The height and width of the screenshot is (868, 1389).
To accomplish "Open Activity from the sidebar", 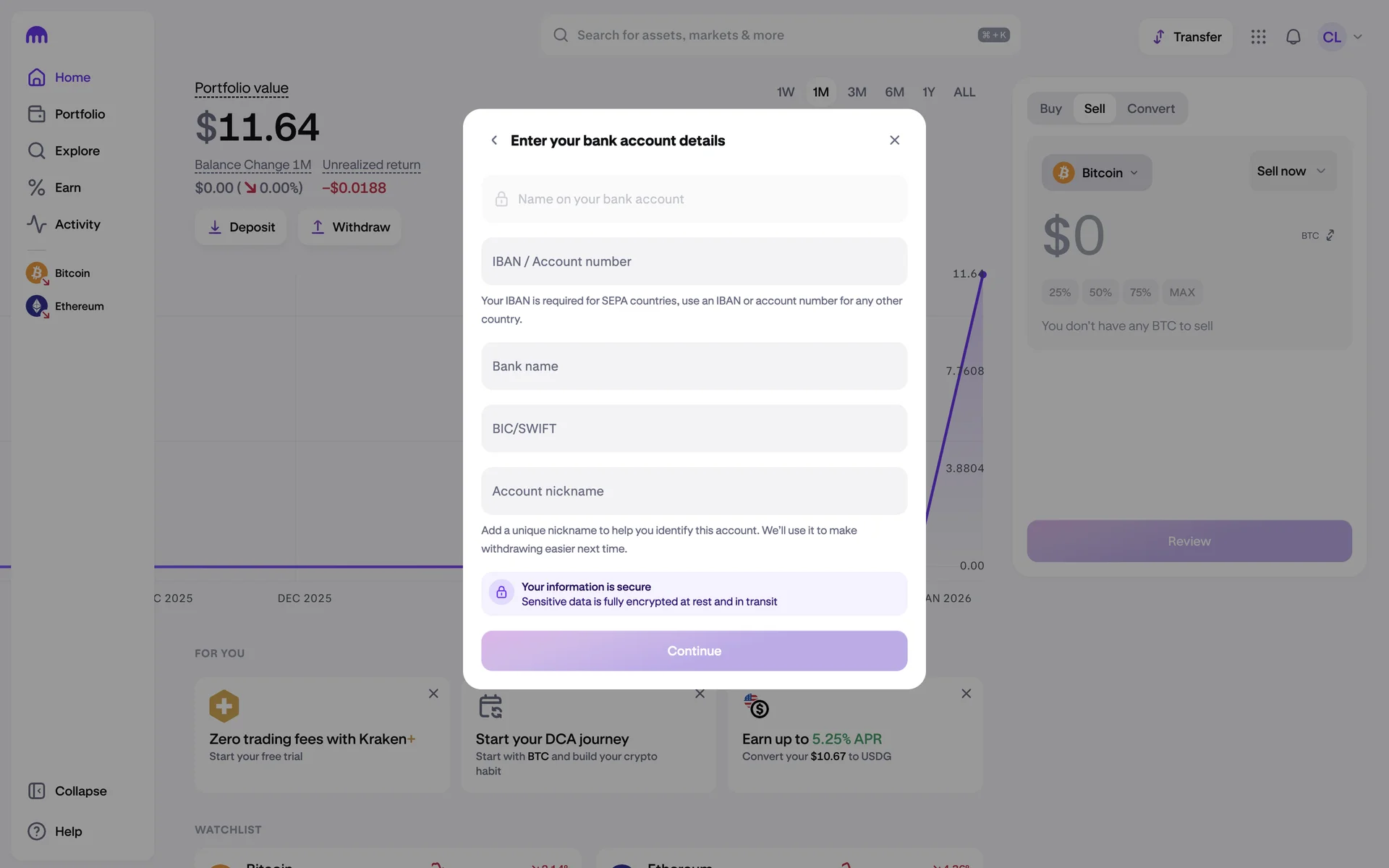I will point(77,224).
